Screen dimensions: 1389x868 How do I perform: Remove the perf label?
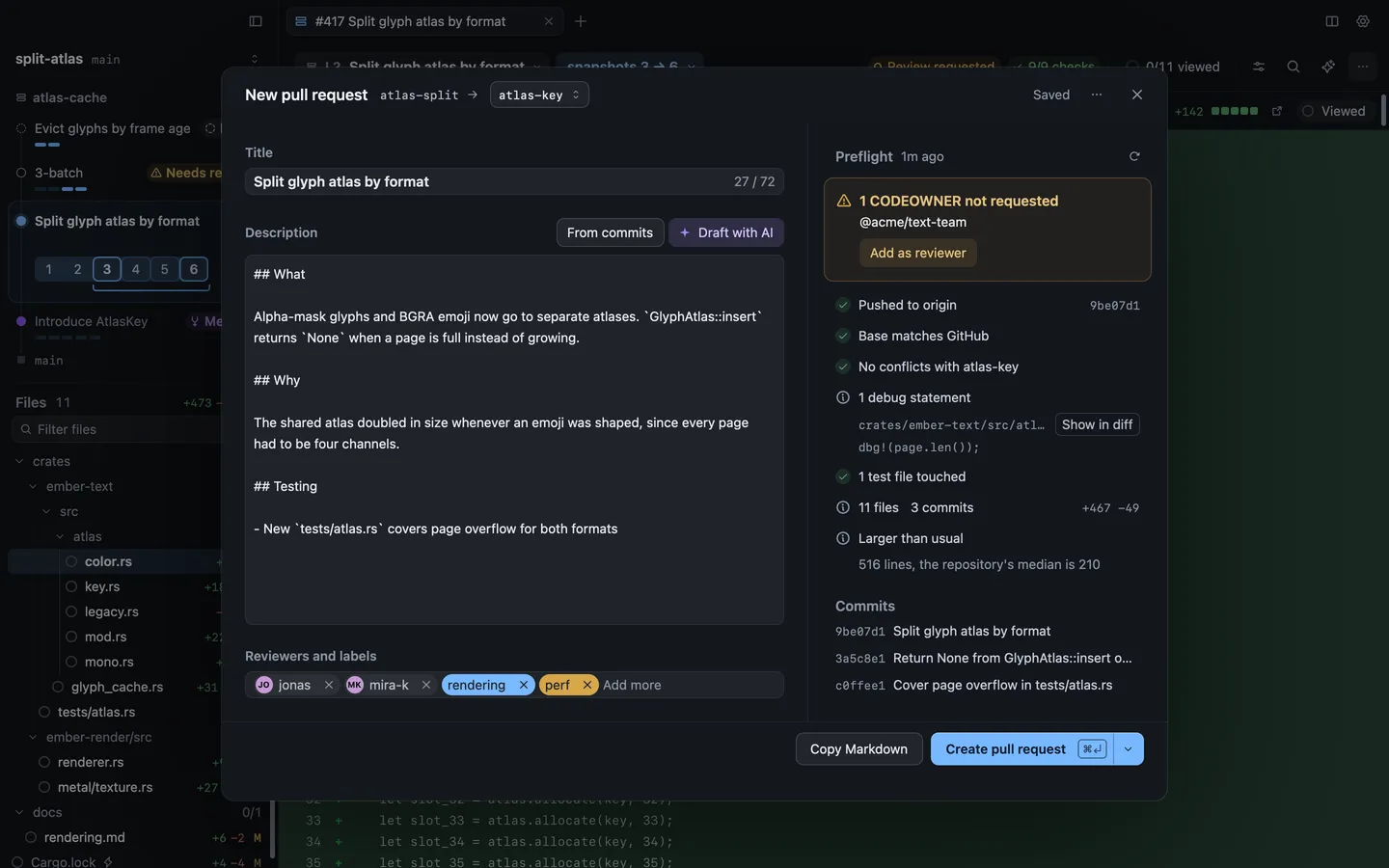click(587, 685)
